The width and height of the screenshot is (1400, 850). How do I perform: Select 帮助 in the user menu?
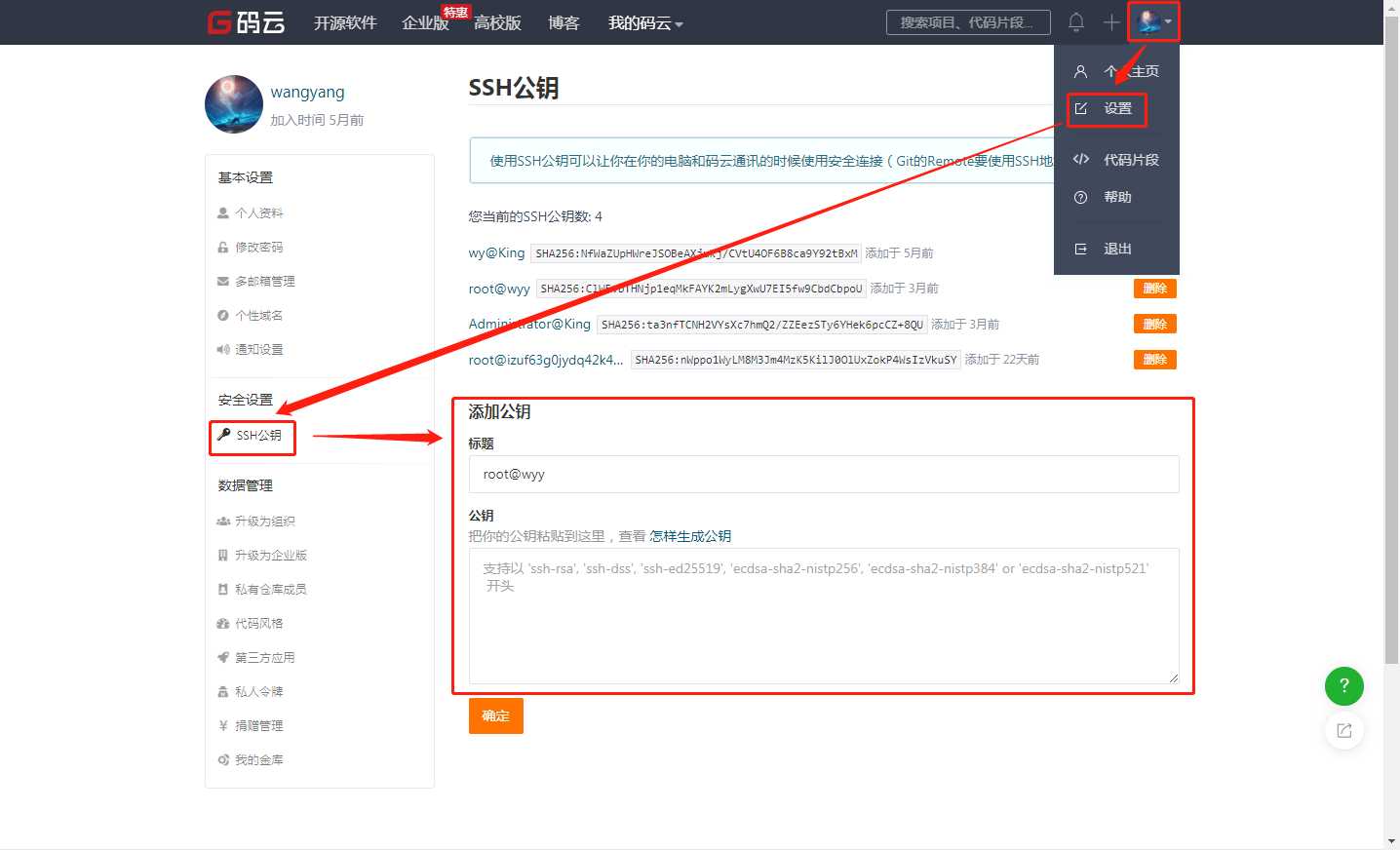click(x=1117, y=197)
